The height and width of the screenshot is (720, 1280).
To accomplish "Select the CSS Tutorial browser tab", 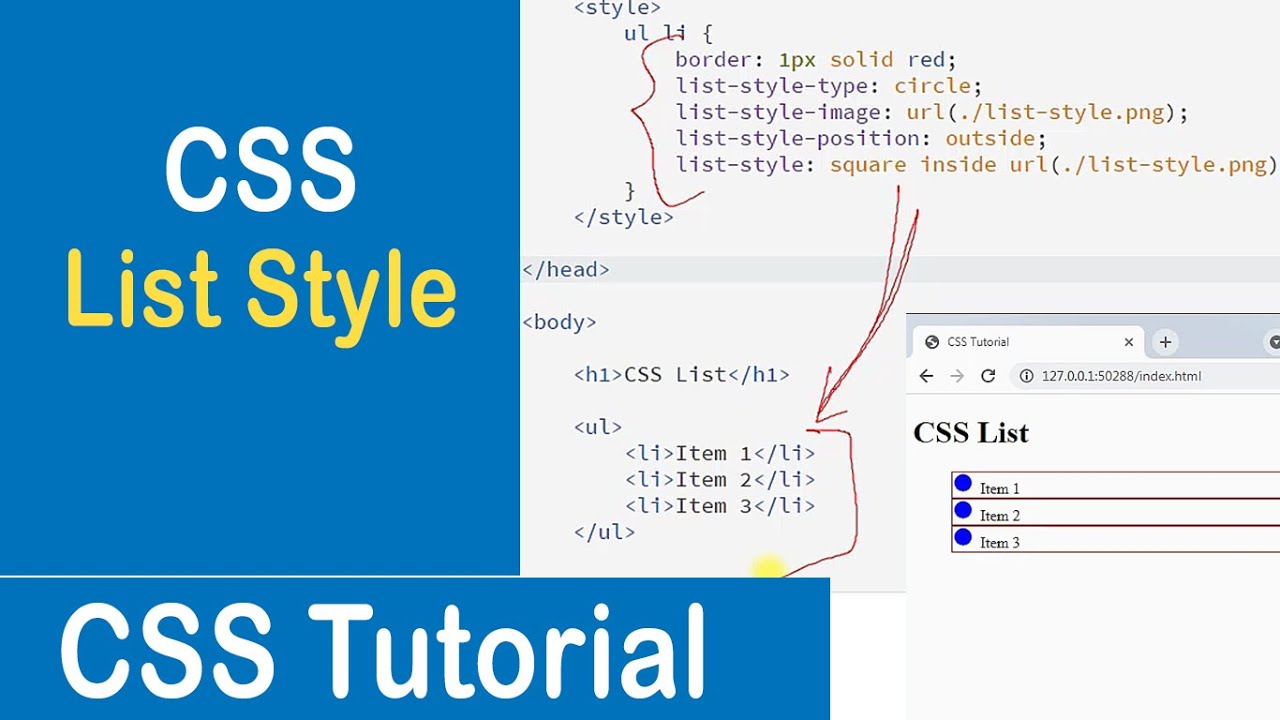I will 1030,342.
